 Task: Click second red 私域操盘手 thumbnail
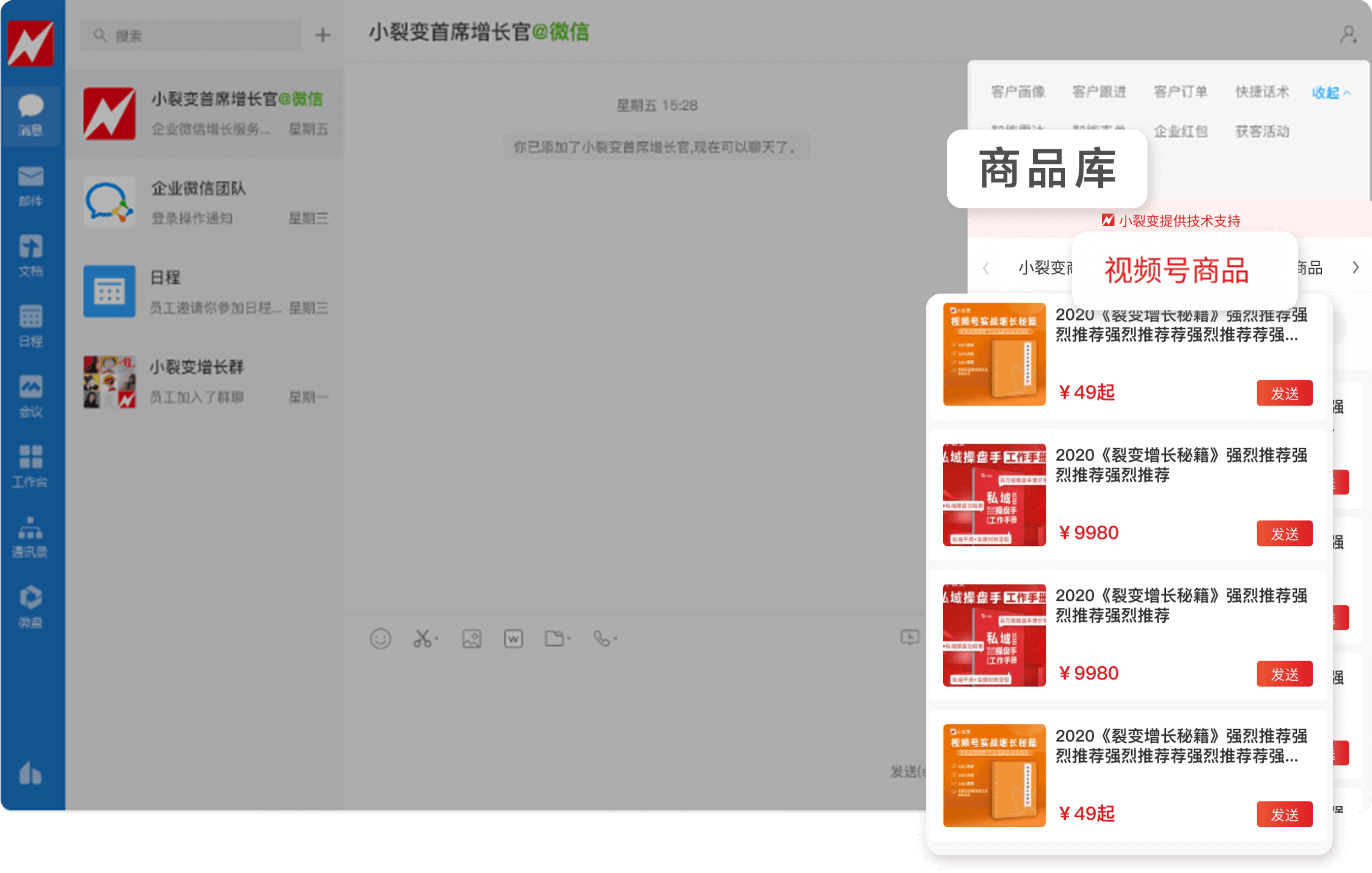(x=994, y=635)
